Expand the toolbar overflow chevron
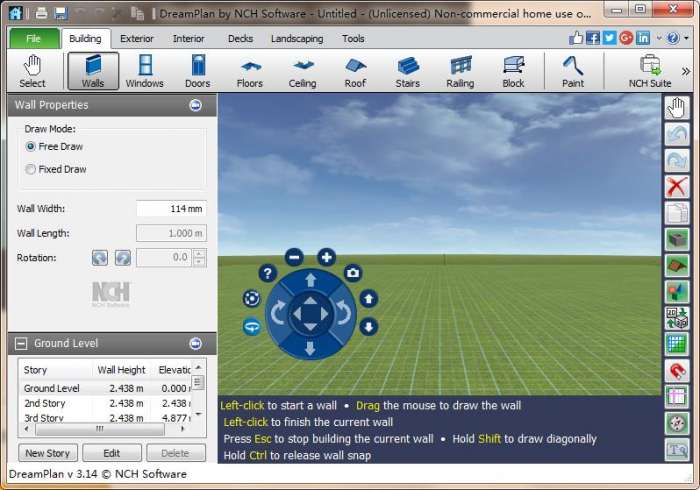 (686, 71)
